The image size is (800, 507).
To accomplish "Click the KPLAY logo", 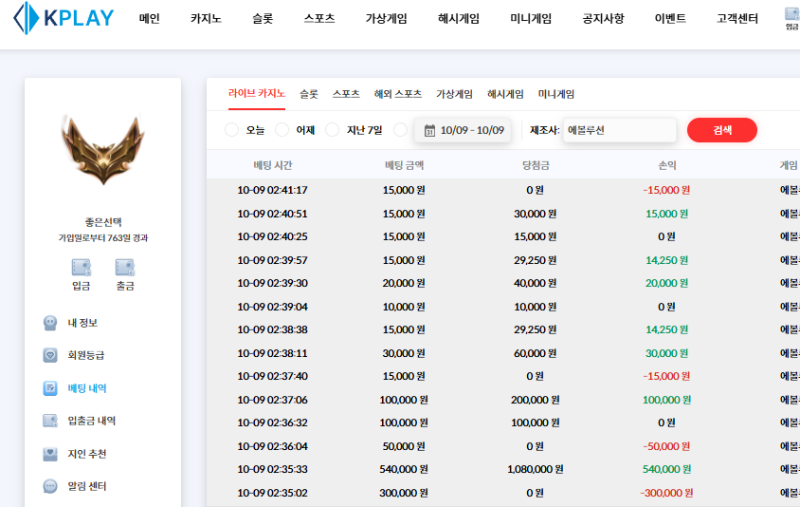I will (64, 18).
